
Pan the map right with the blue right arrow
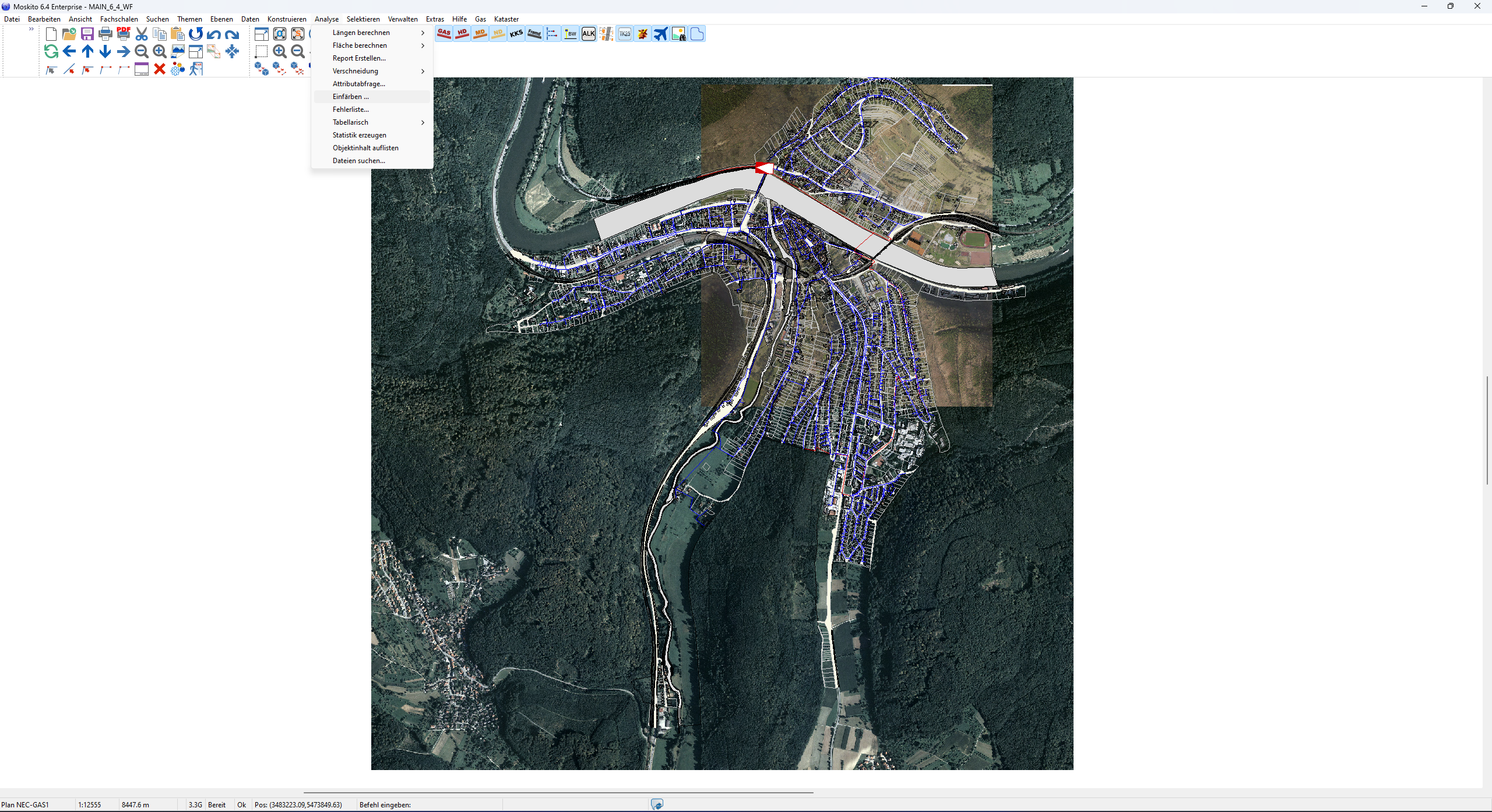[124, 51]
